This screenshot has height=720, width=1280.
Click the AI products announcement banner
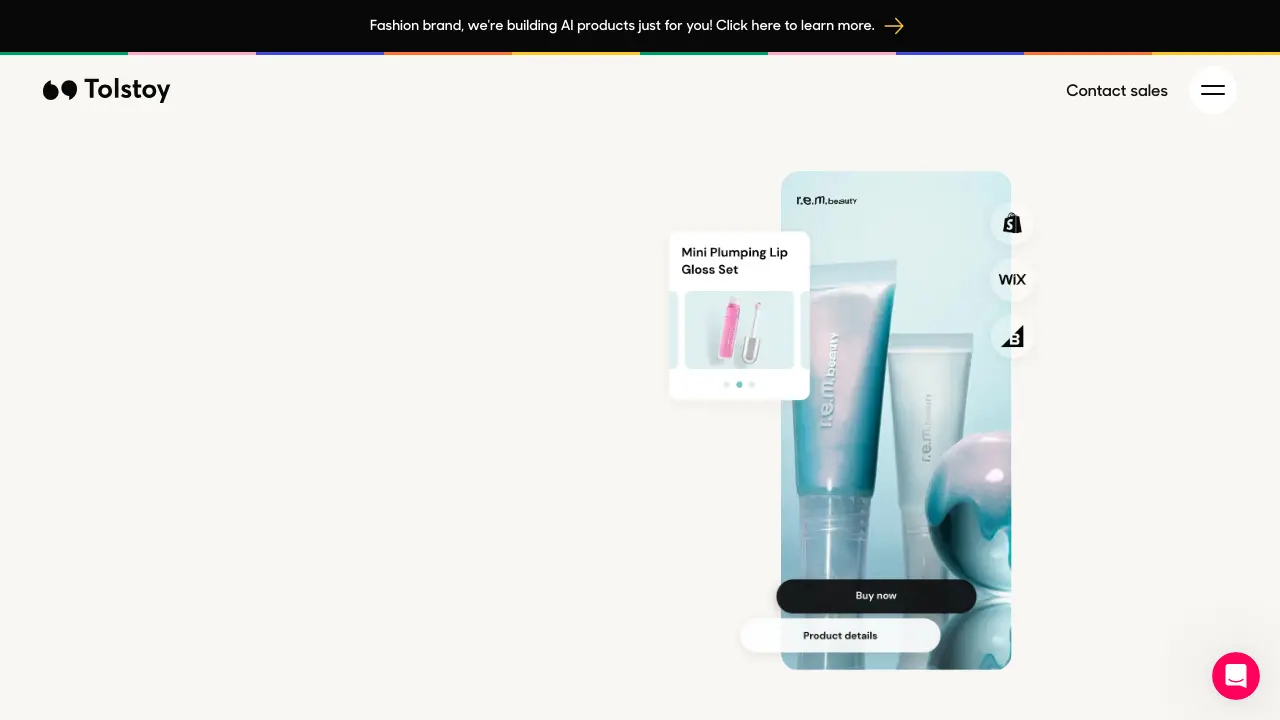tap(640, 25)
